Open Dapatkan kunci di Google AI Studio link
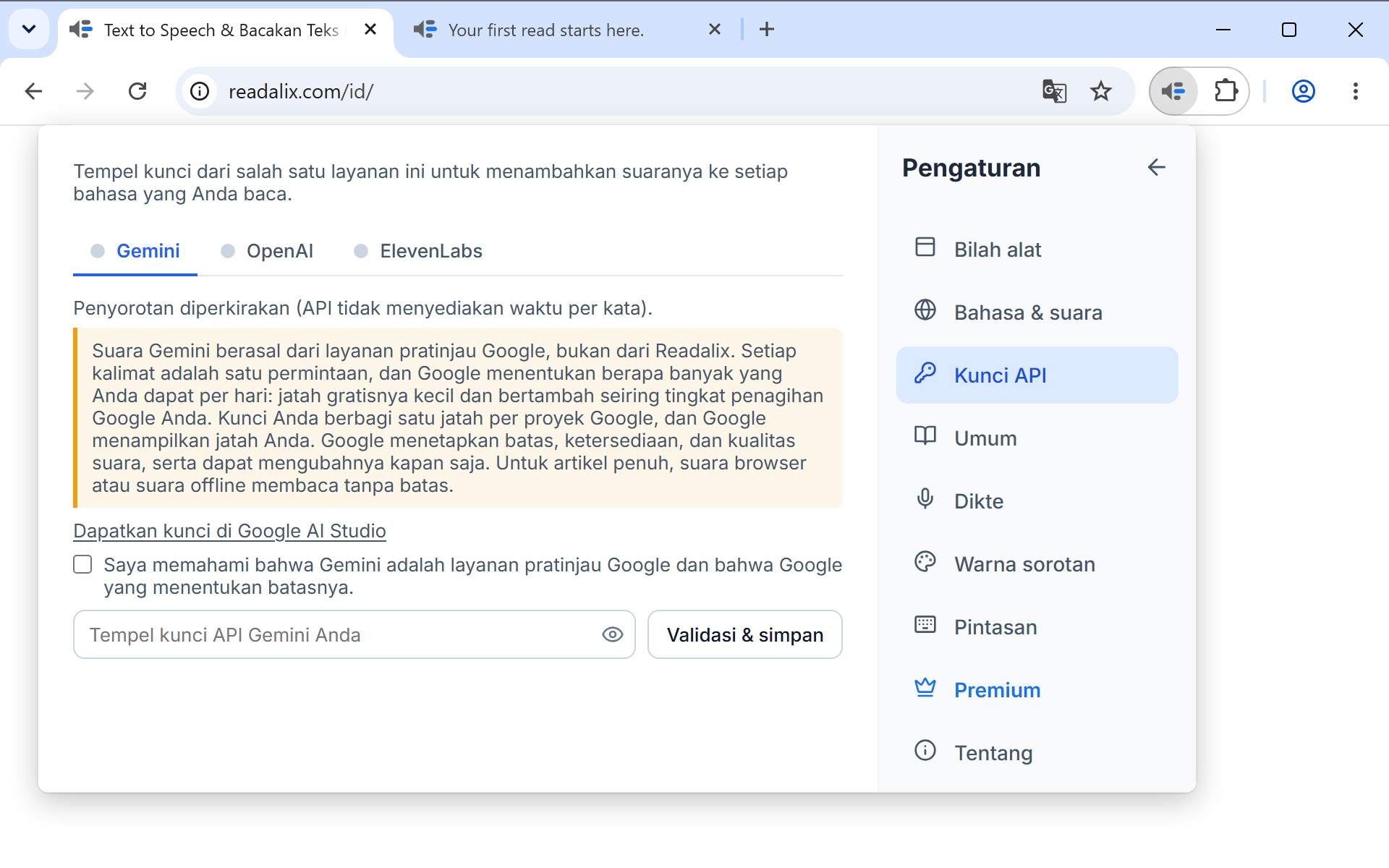This screenshot has height=868, width=1389. pyautogui.click(x=229, y=531)
